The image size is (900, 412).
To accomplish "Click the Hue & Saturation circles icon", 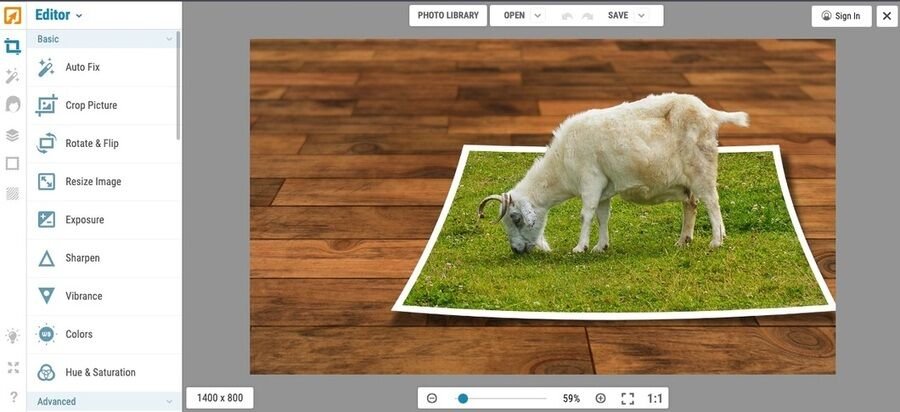I will (x=46, y=372).
